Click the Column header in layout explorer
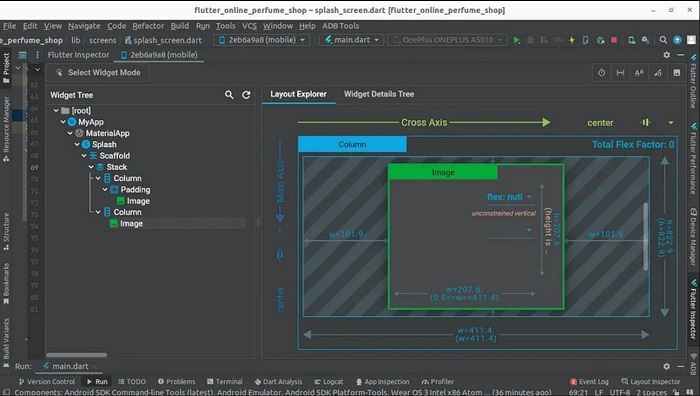The width and height of the screenshot is (700, 396). click(352, 144)
